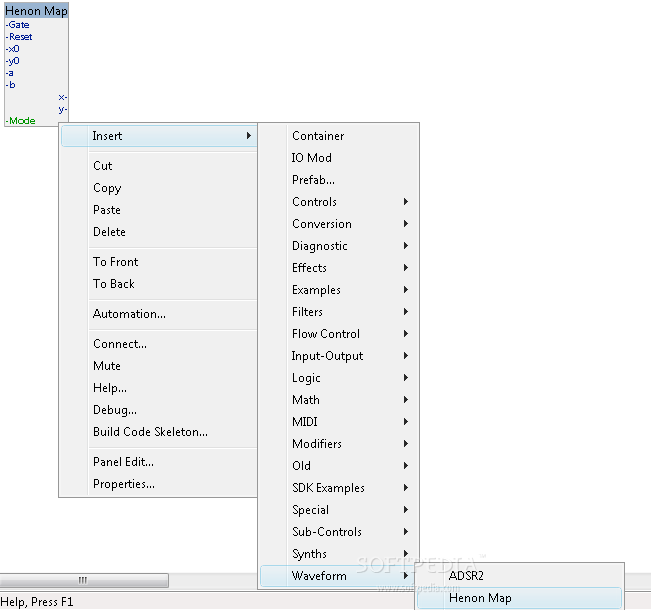The image size is (651, 610).
Task: Click the a input pin
Action: pyautogui.click(x=10, y=73)
